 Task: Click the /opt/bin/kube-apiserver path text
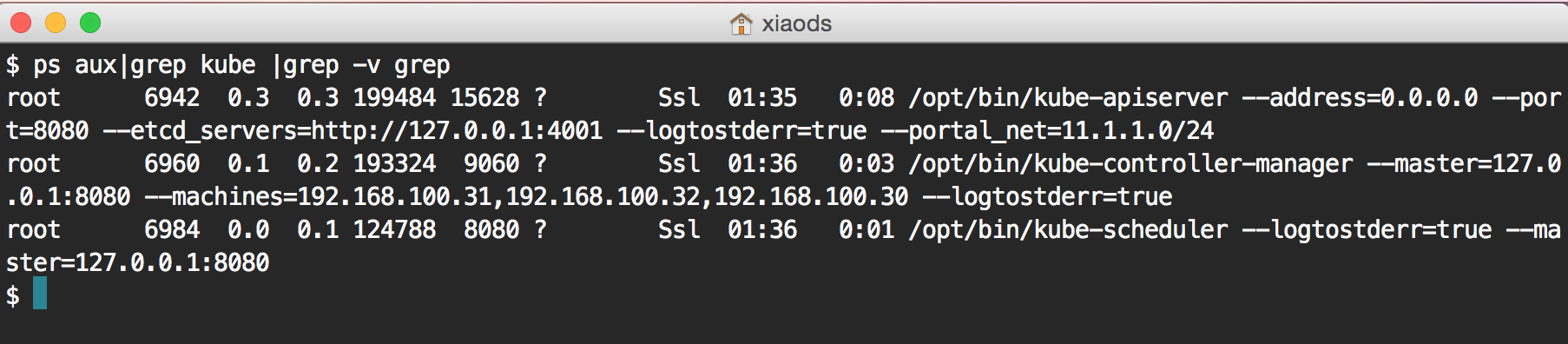tap(1068, 98)
